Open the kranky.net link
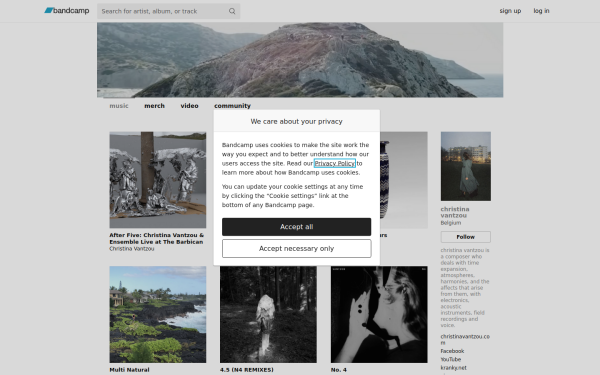 coord(453,368)
